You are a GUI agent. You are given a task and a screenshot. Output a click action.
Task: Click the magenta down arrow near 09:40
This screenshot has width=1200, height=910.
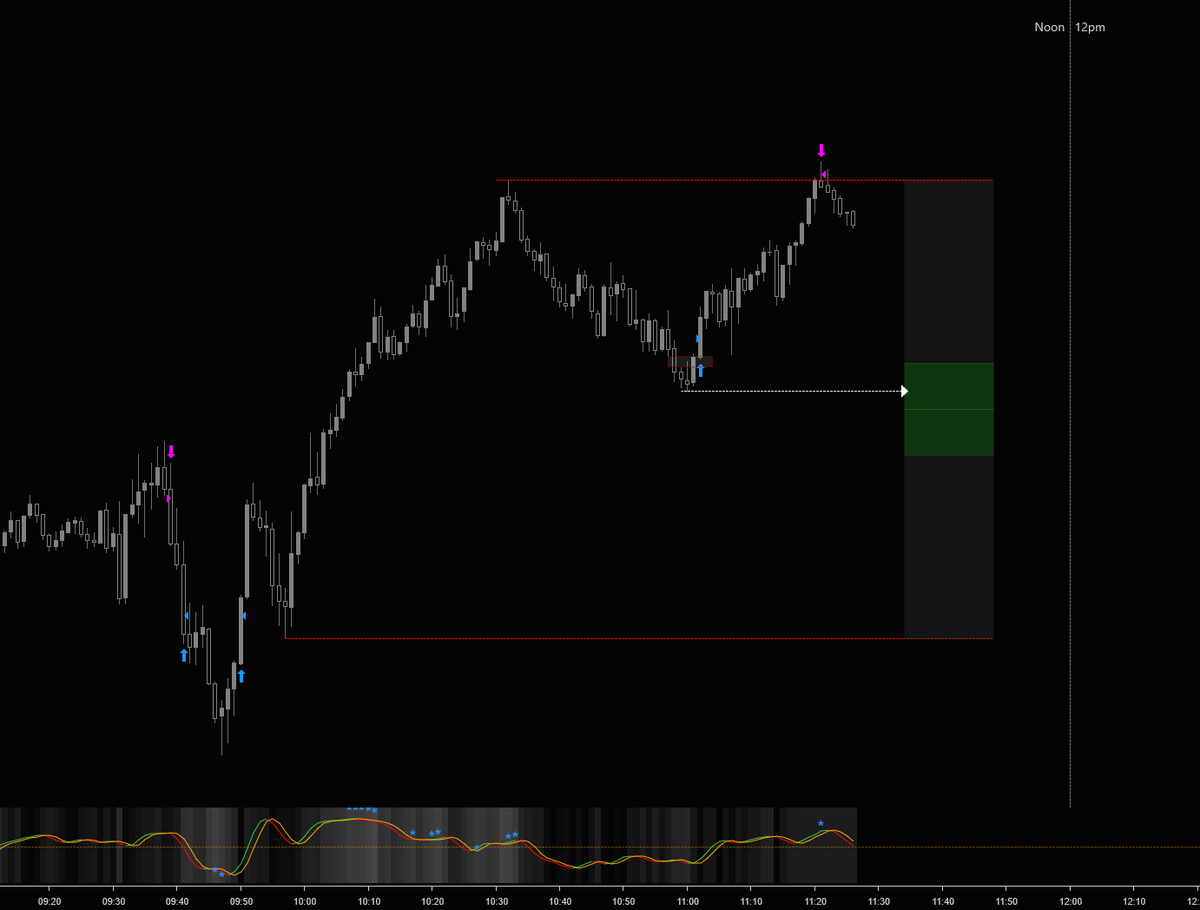pos(171,452)
